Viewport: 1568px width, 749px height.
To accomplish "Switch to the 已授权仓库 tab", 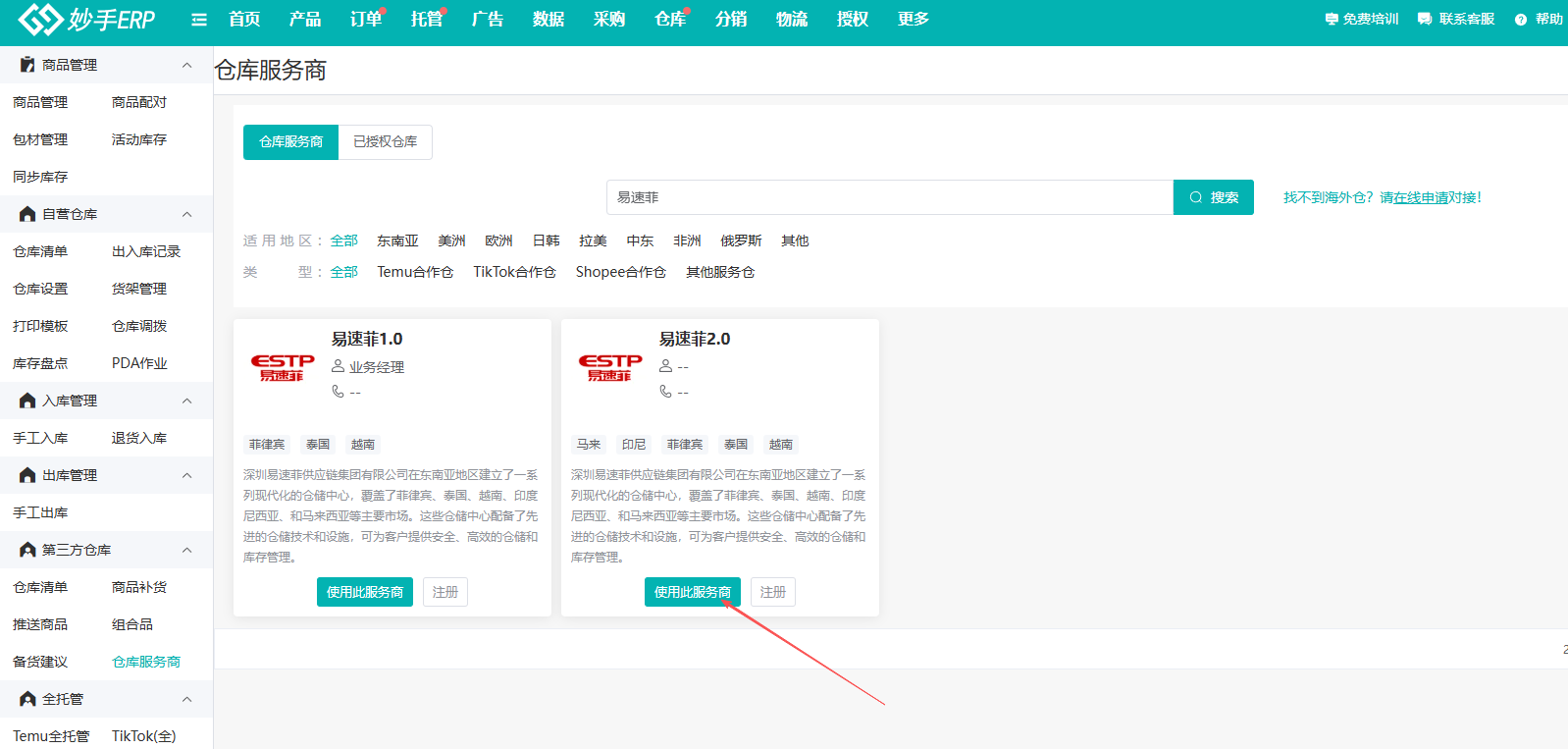I will click(x=386, y=142).
